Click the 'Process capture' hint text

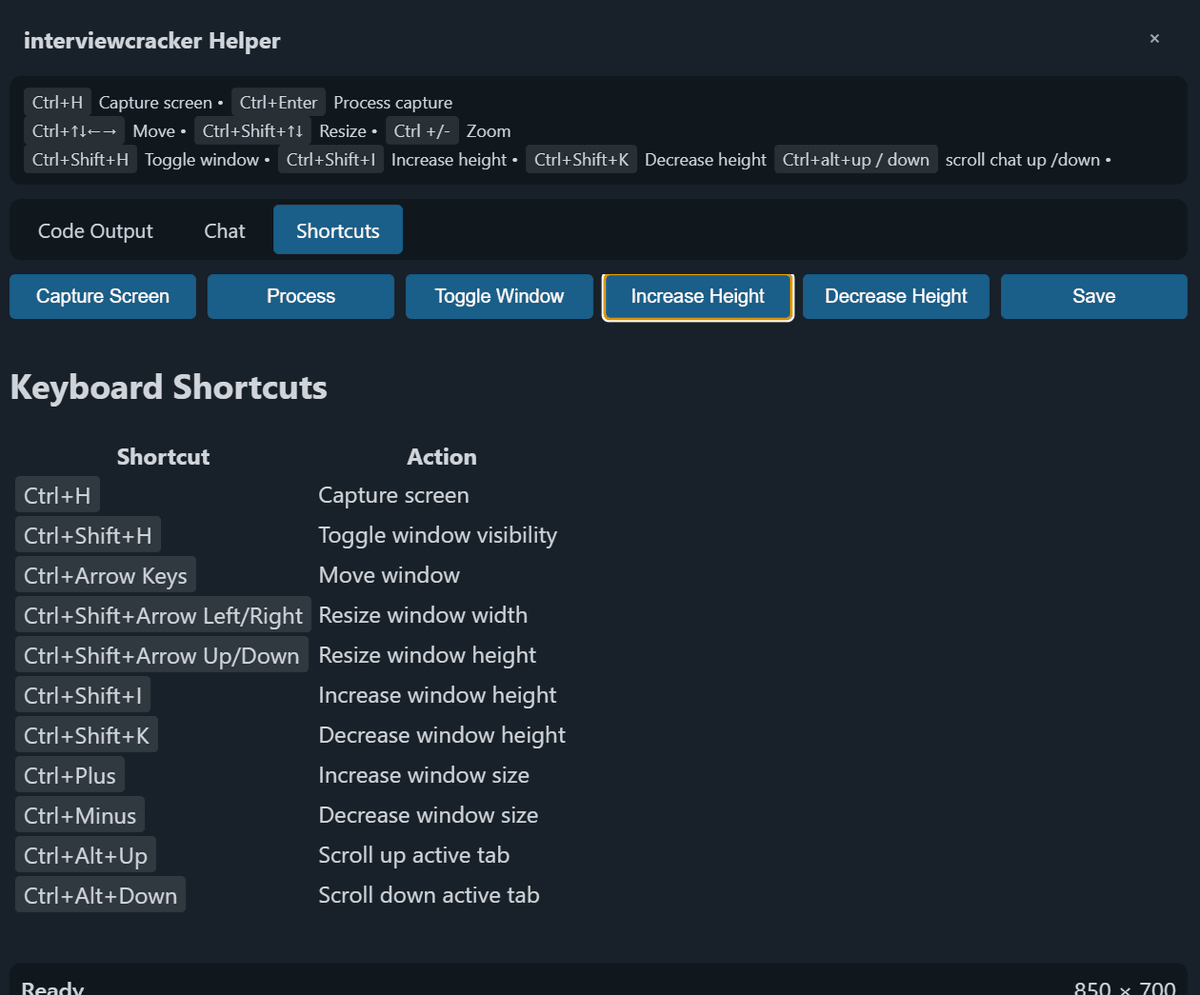coord(393,102)
